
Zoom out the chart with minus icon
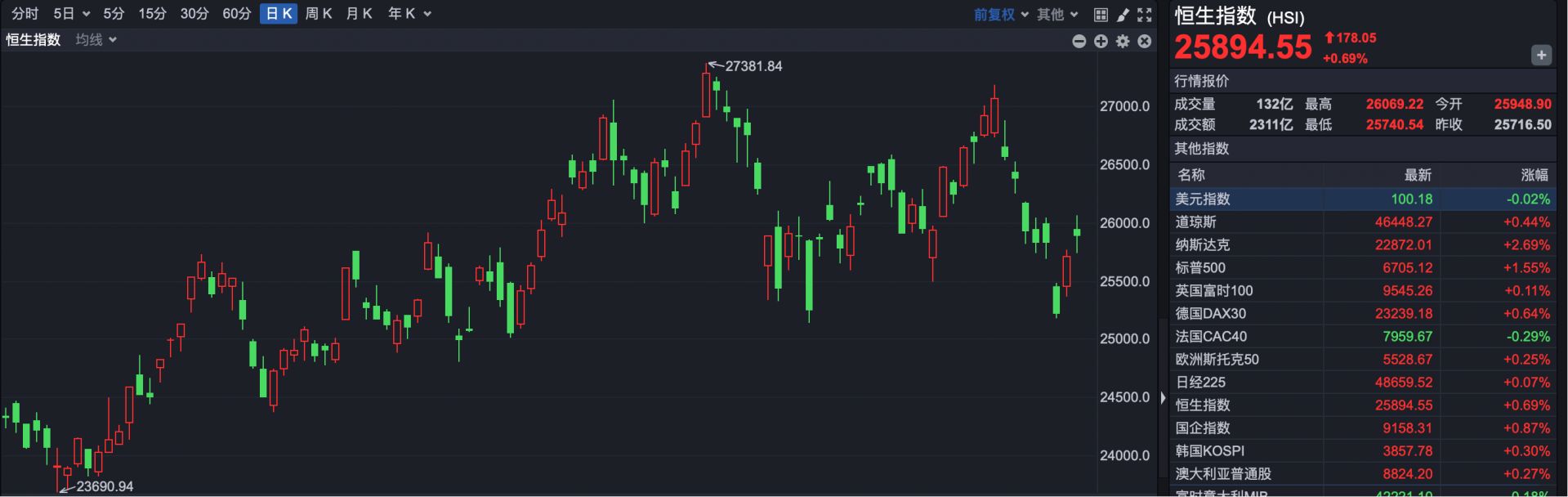tap(1079, 41)
